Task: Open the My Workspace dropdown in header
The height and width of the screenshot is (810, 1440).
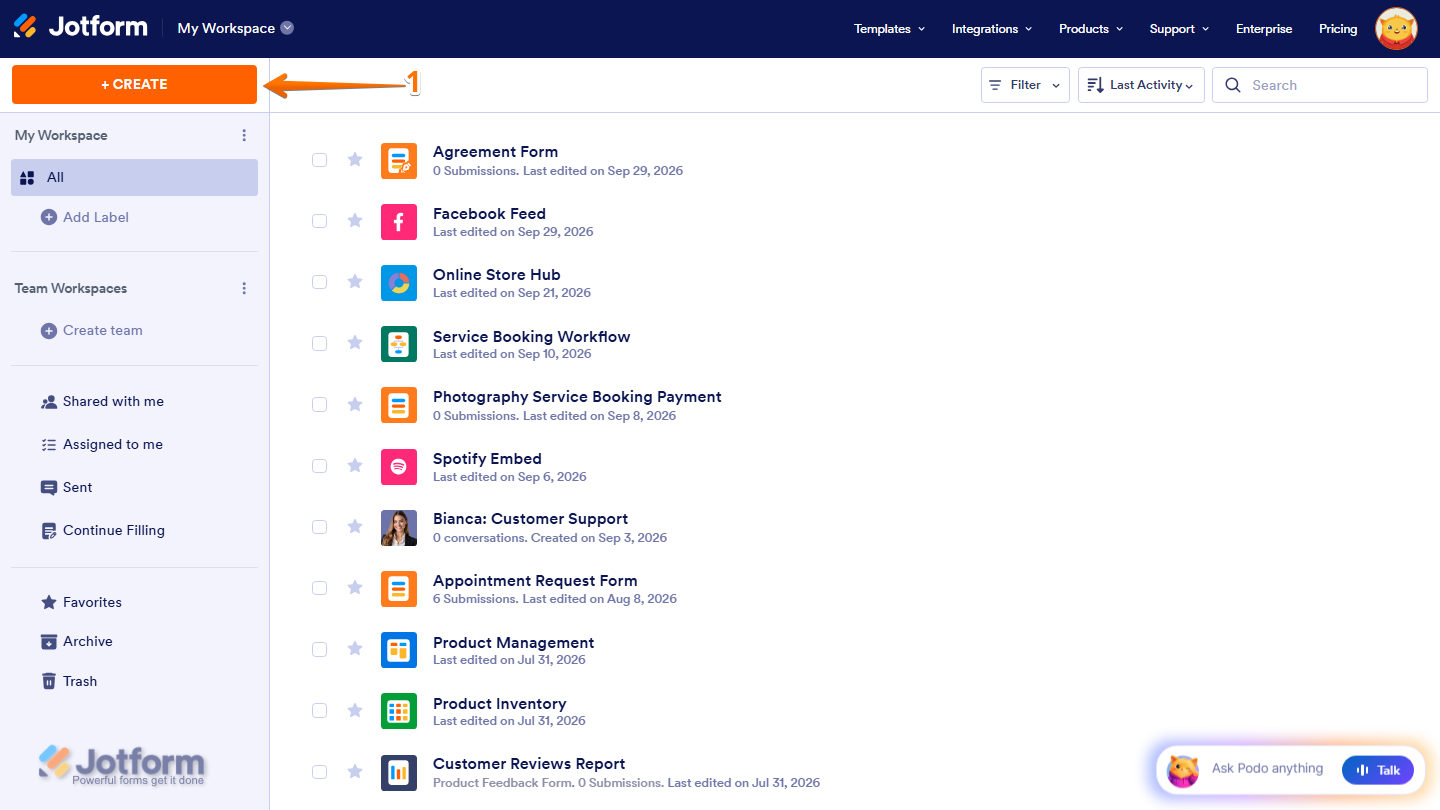Action: [x=236, y=28]
